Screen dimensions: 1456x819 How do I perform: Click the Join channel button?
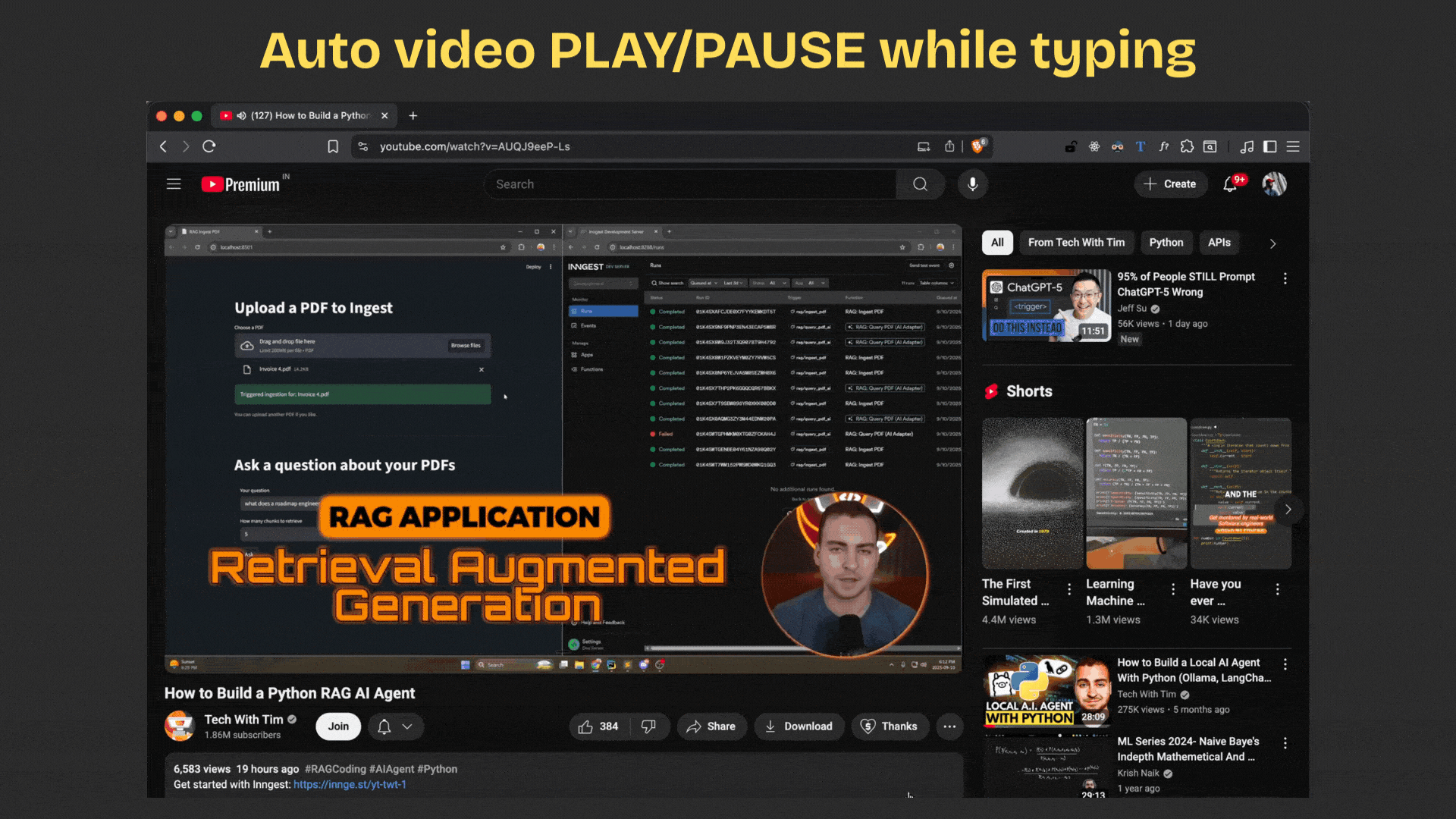(x=338, y=726)
